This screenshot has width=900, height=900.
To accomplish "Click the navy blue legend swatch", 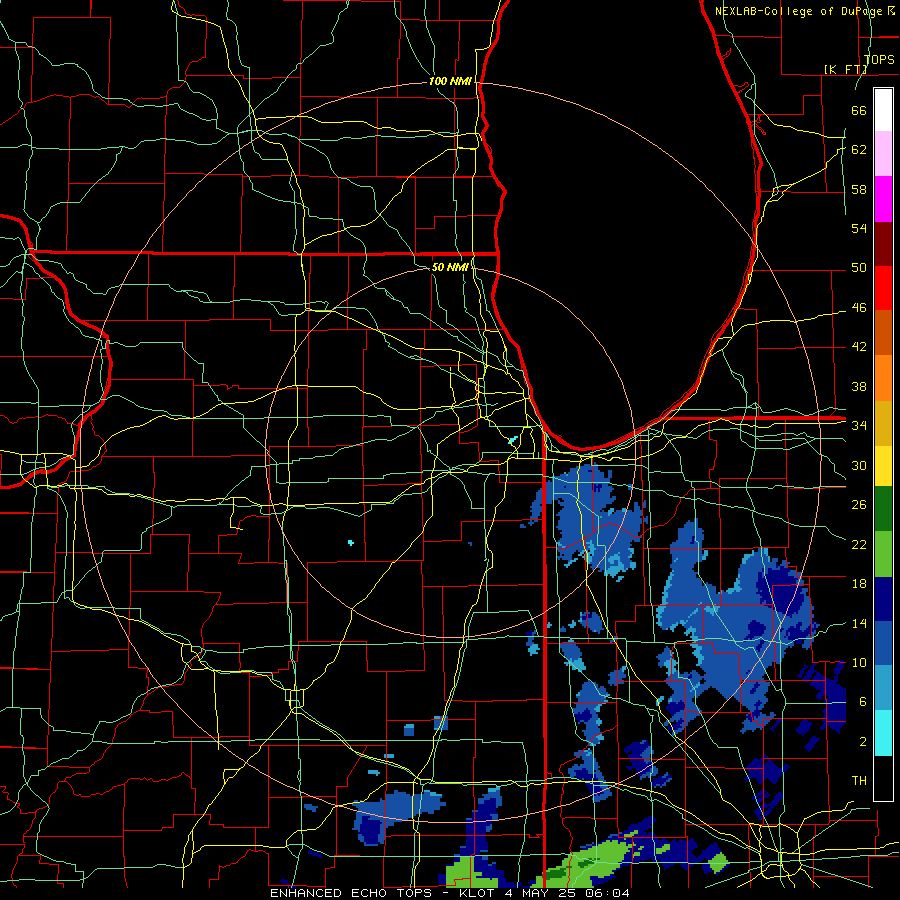I will point(883,599).
